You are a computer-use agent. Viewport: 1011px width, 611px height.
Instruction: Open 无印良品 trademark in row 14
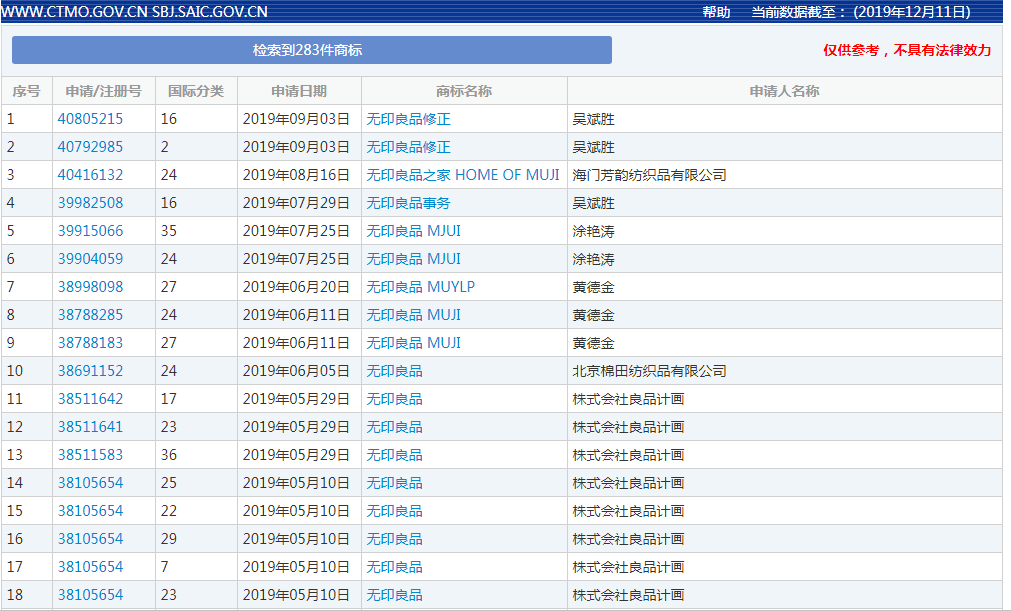395,483
